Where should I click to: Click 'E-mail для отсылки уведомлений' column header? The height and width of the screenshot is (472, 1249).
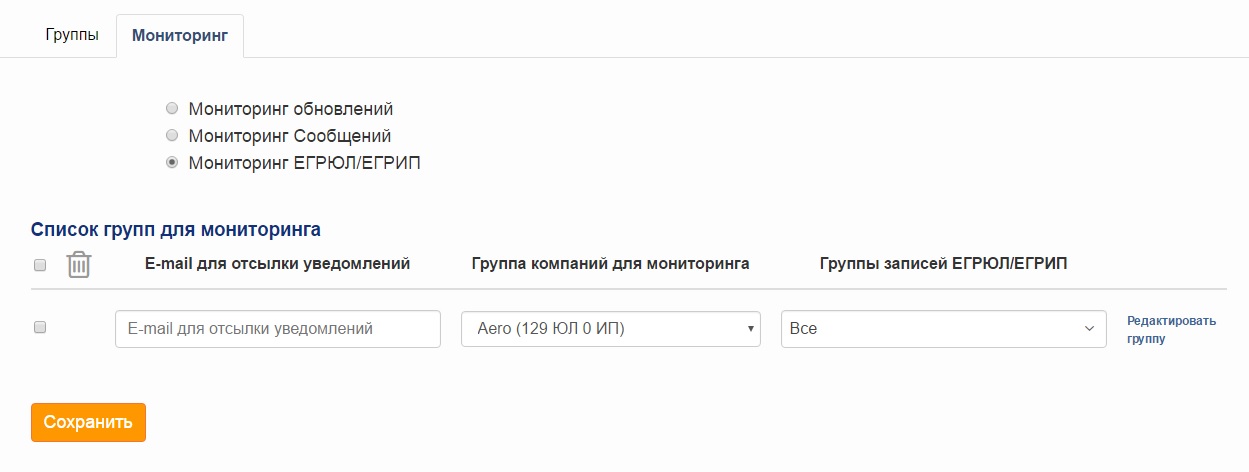278,264
